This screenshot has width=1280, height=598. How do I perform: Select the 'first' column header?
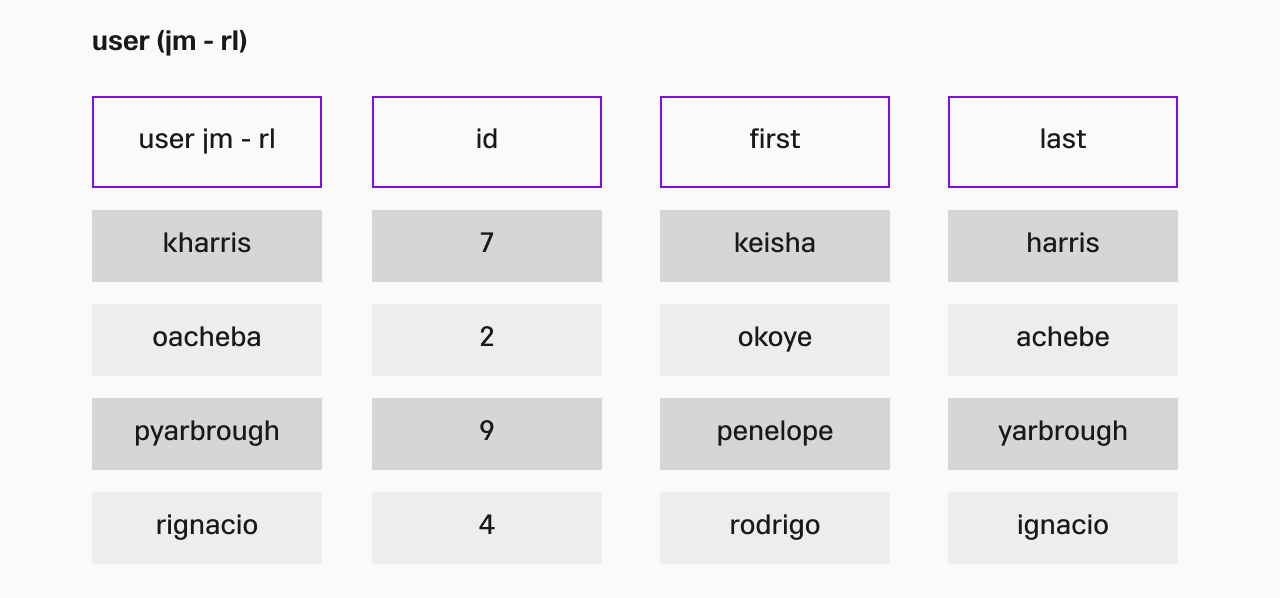pos(775,142)
